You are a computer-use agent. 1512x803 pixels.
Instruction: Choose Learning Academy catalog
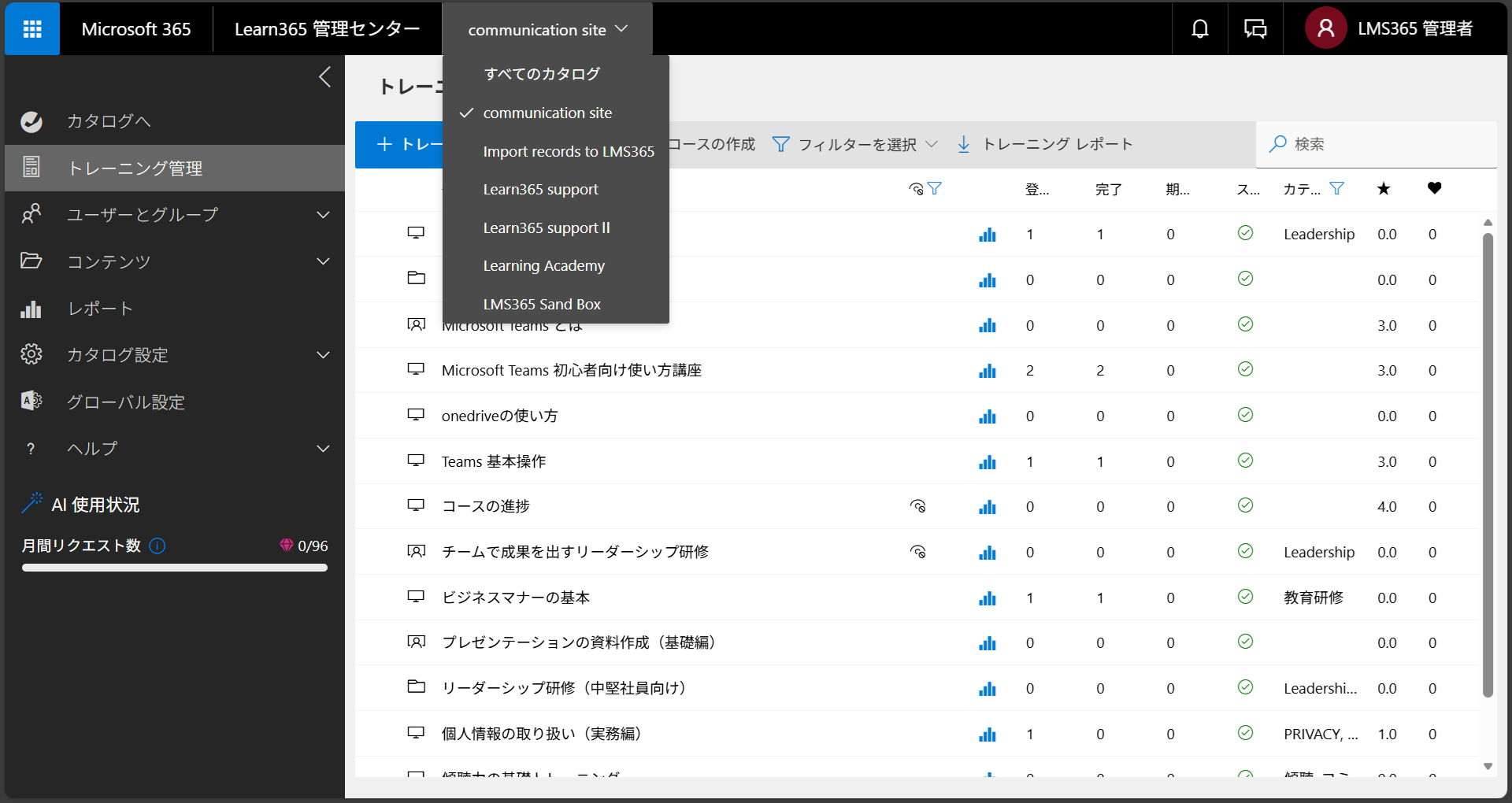point(556,265)
